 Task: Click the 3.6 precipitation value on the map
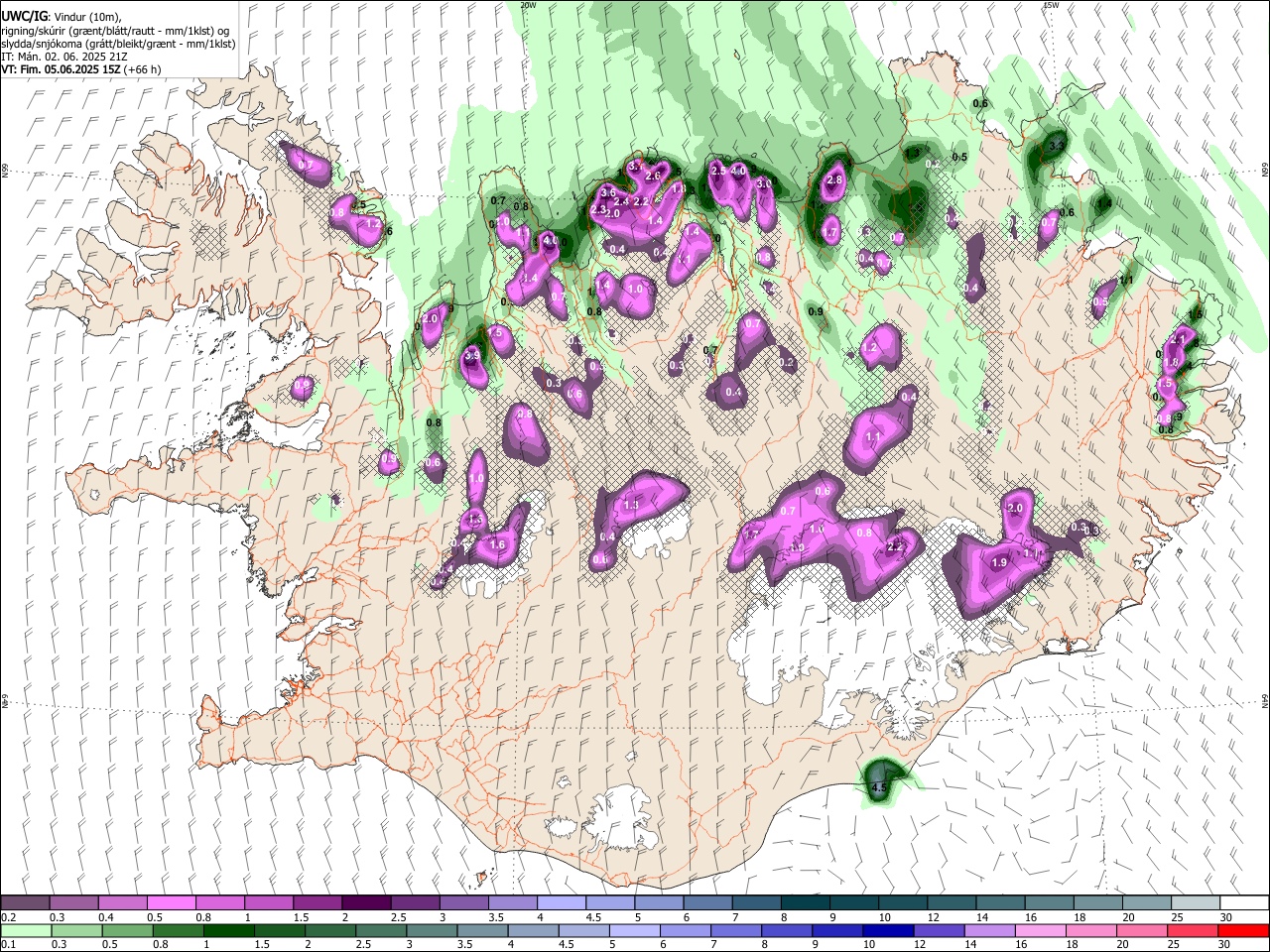click(608, 192)
